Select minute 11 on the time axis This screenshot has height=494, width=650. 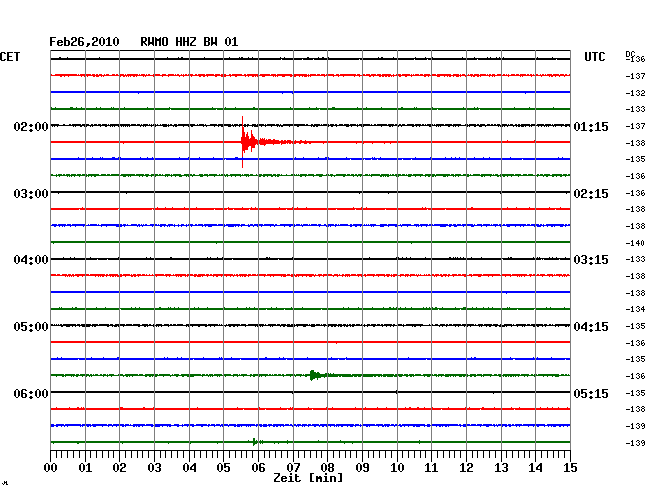click(431, 467)
